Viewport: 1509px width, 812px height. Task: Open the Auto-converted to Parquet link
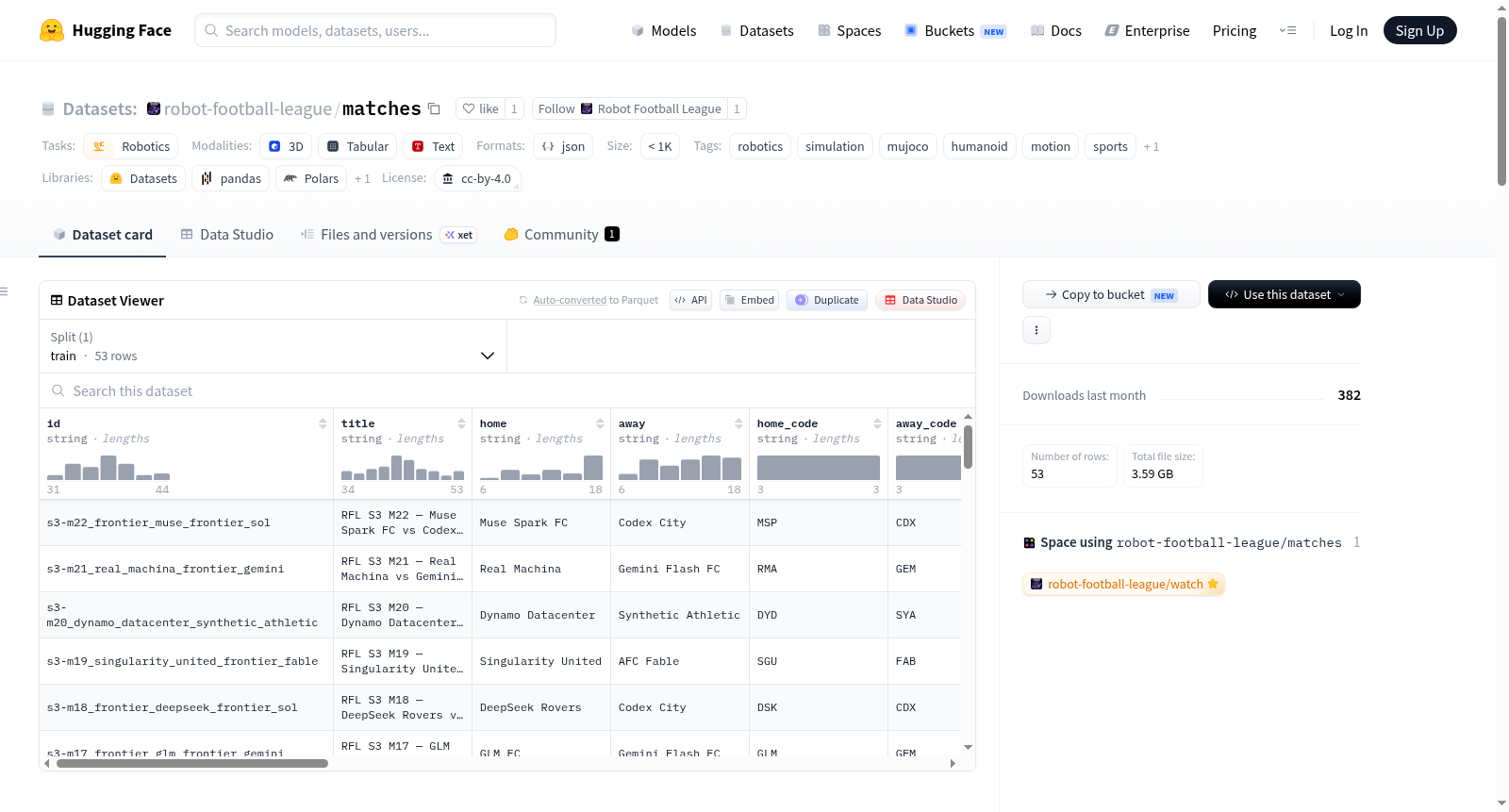coord(595,300)
